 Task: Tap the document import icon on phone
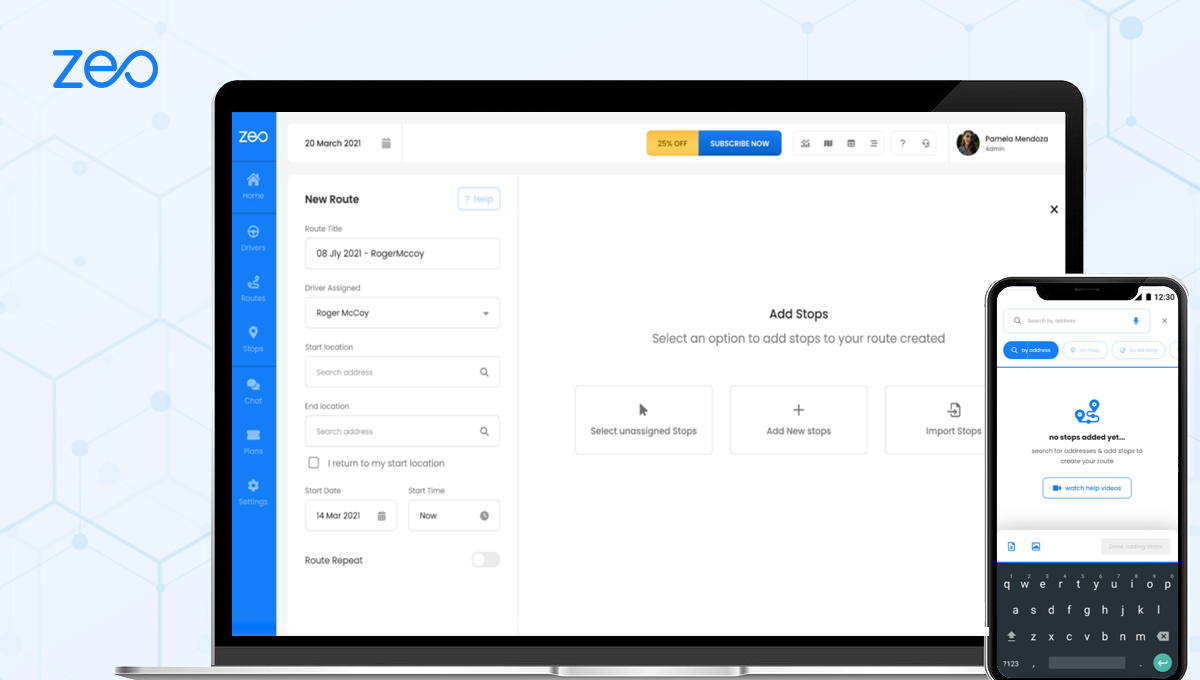(1011, 546)
